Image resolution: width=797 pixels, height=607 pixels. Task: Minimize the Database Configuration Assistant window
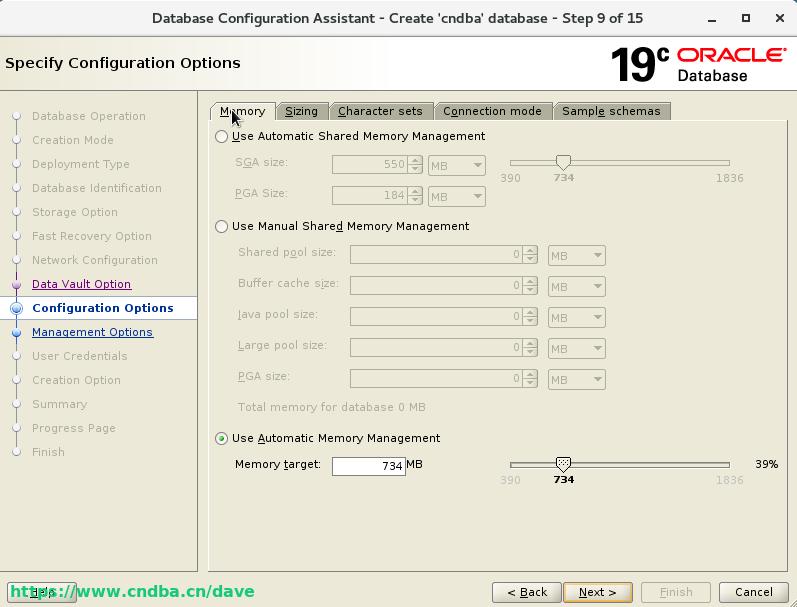coord(712,19)
